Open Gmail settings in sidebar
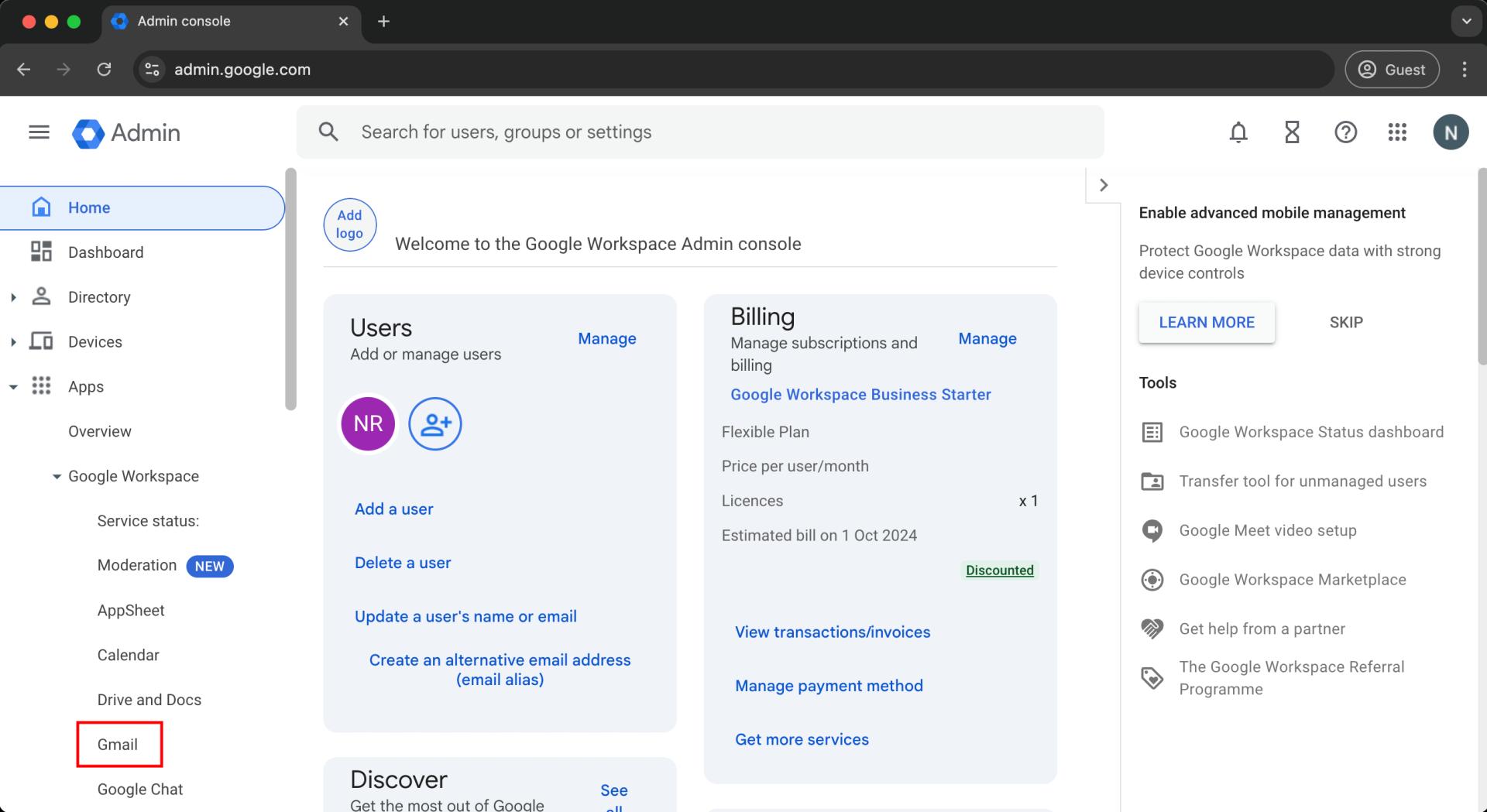Screen dimensions: 1487x812 point(118,745)
